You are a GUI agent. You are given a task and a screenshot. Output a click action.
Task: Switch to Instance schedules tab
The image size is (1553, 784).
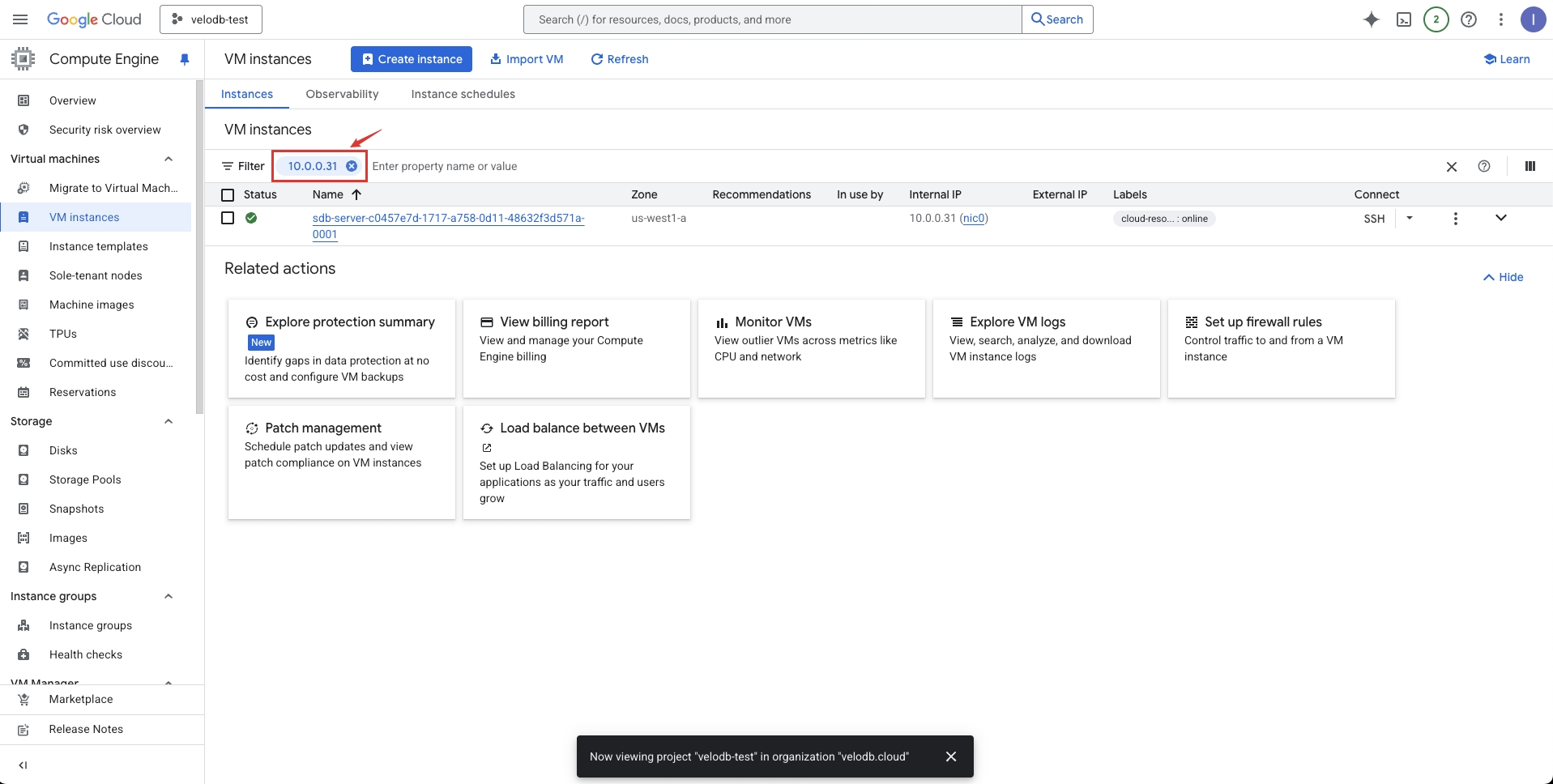pyautogui.click(x=463, y=94)
